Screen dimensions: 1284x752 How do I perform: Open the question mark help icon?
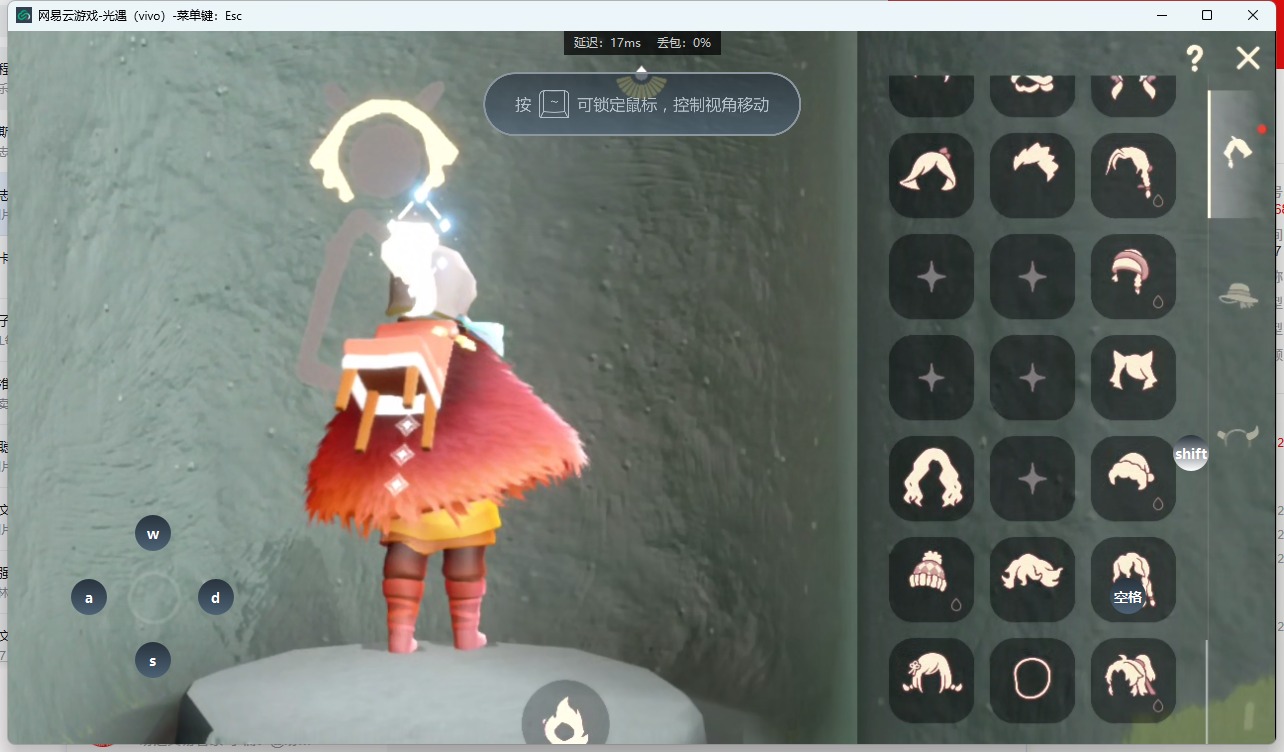(x=1195, y=58)
